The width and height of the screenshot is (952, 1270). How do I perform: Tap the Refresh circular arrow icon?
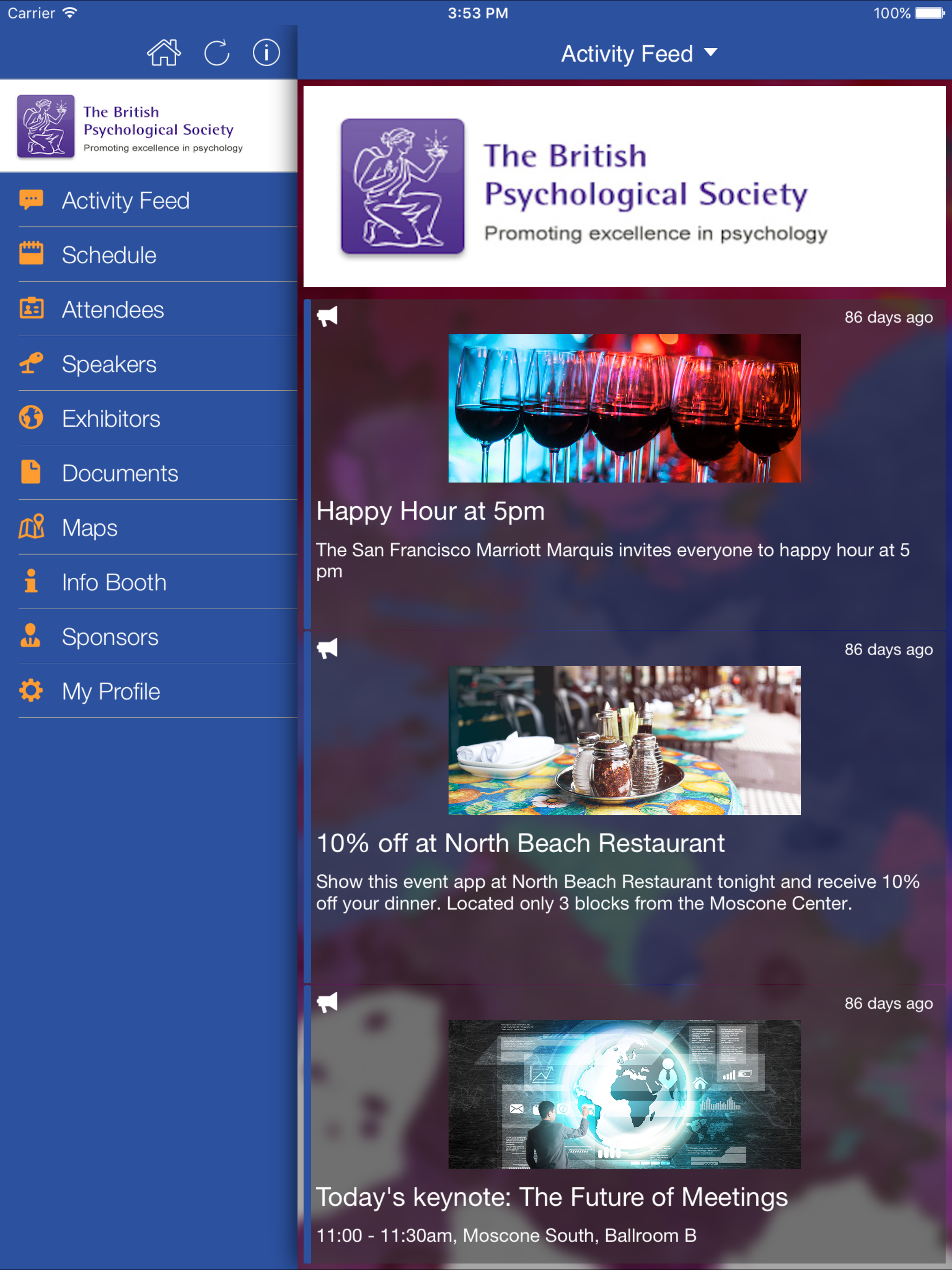[x=217, y=53]
